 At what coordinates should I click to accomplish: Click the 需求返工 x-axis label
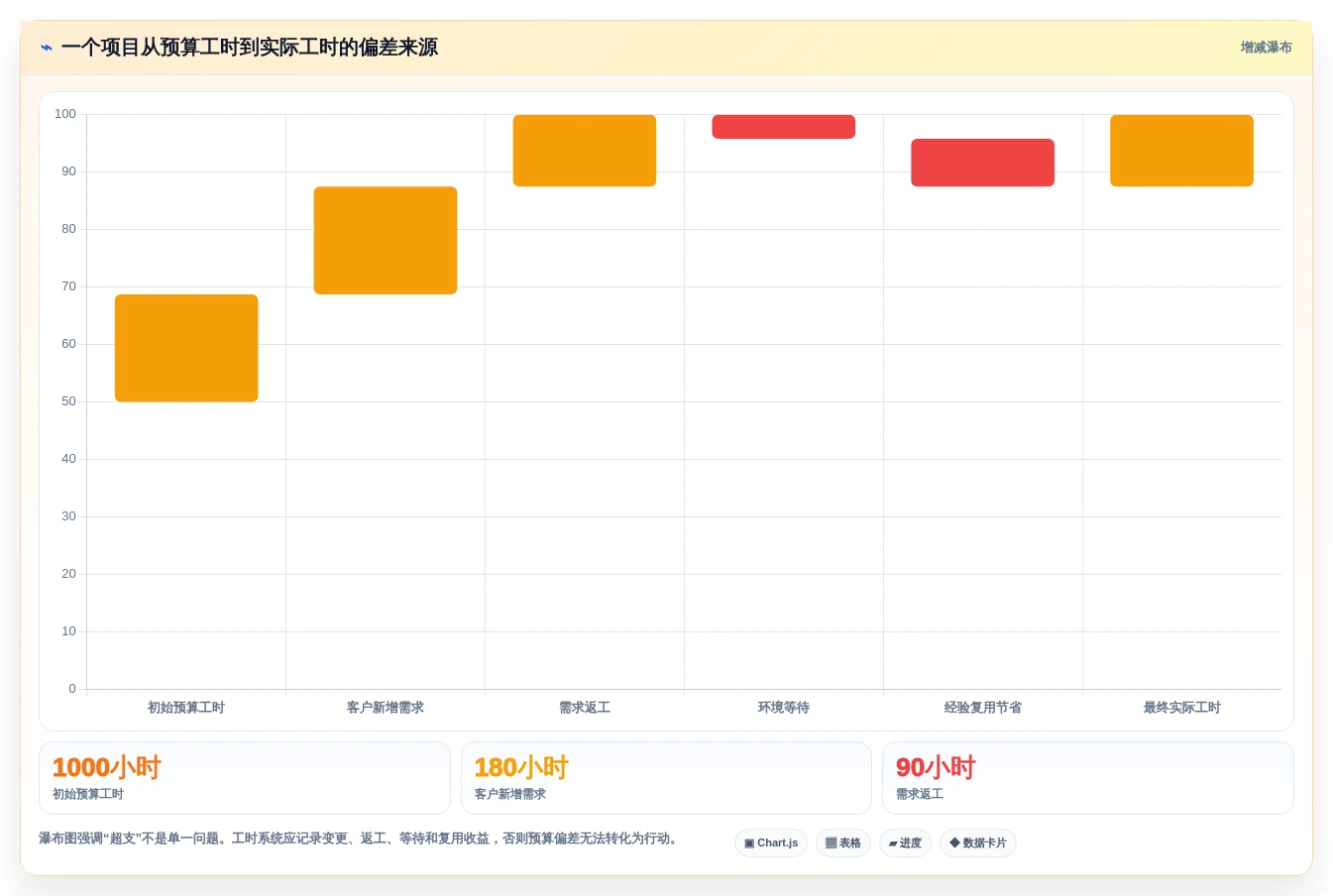[x=585, y=708]
